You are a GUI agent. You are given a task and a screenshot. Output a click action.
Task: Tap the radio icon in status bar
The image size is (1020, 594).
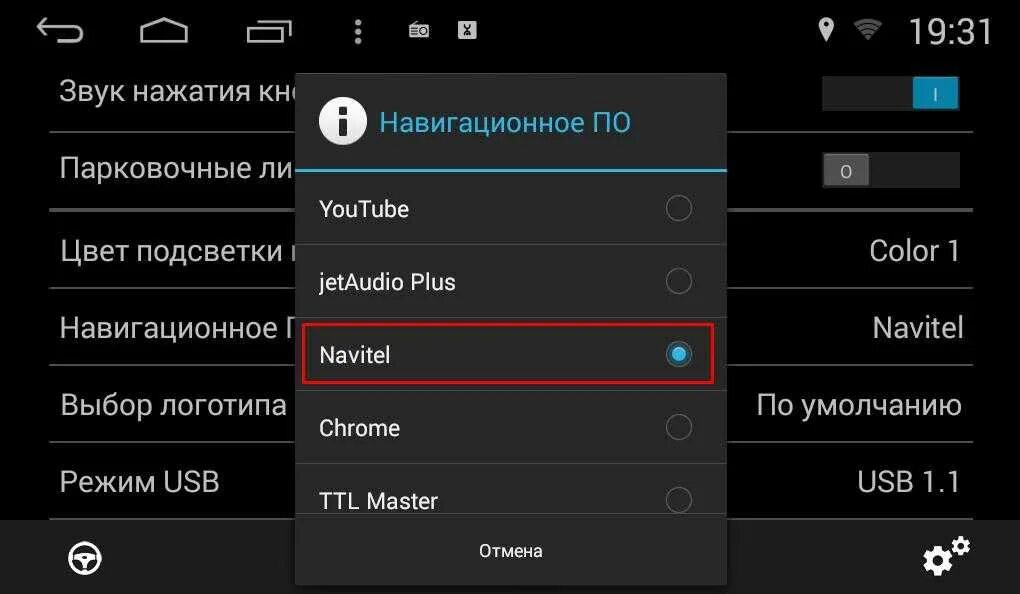point(418,30)
